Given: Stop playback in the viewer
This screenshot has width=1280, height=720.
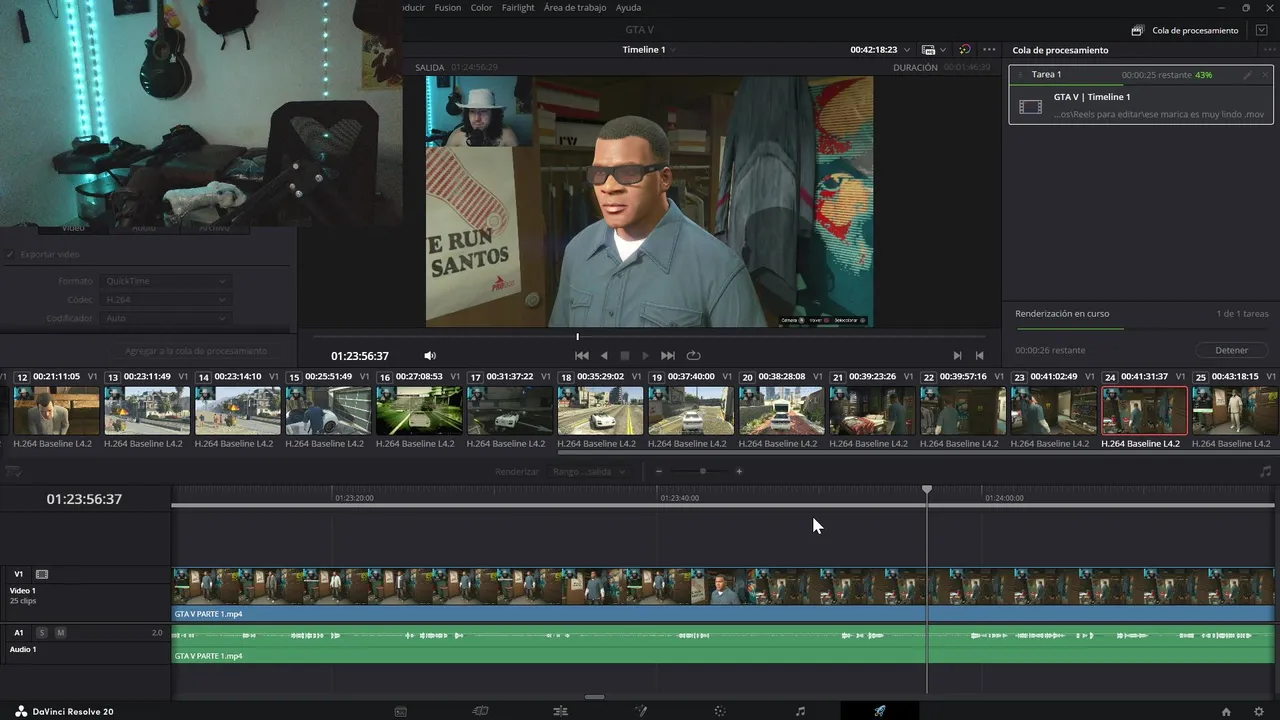Looking at the screenshot, I should (625, 355).
